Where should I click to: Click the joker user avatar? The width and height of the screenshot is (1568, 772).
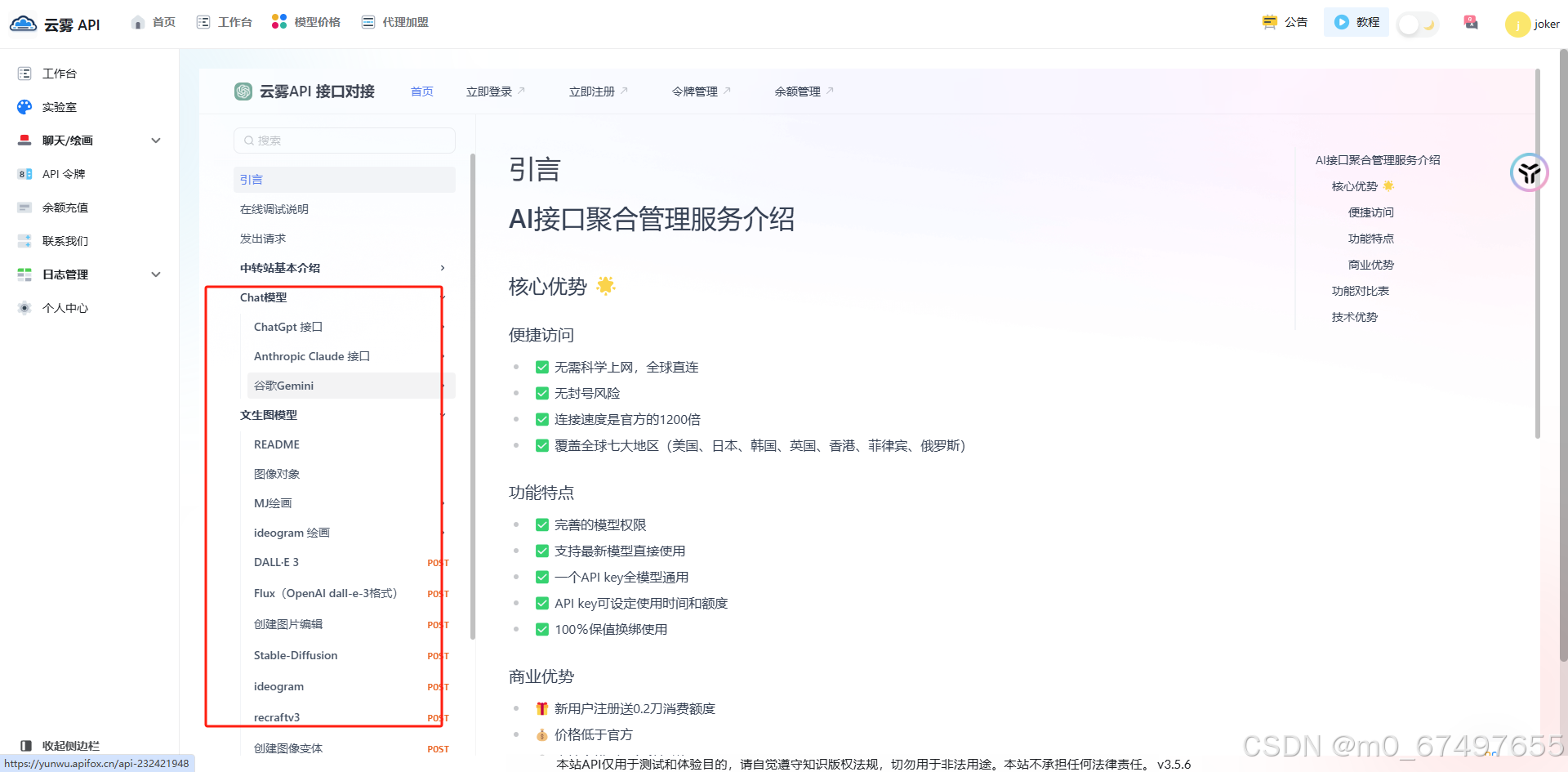click(x=1517, y=24)
